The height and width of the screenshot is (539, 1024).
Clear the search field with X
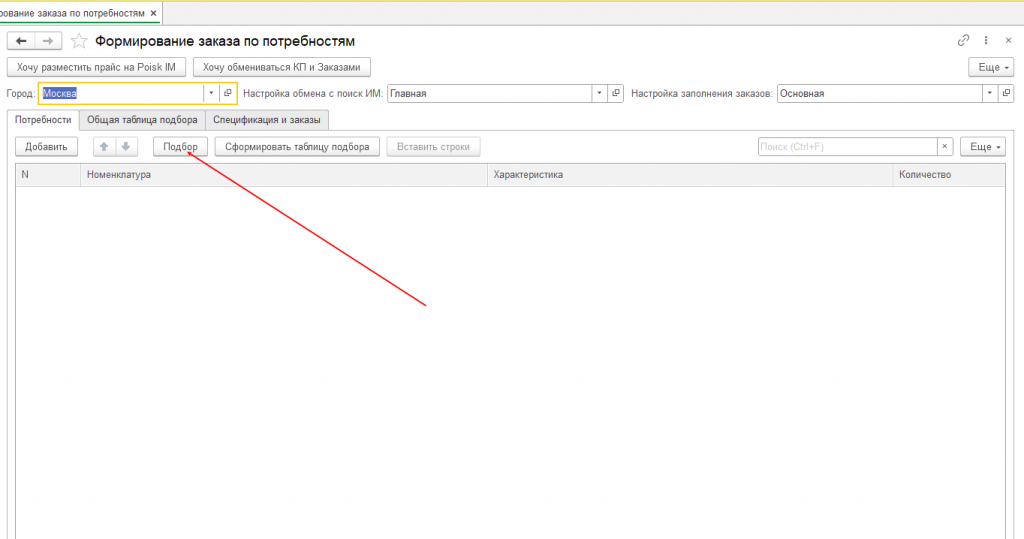(x=945, y=147)
